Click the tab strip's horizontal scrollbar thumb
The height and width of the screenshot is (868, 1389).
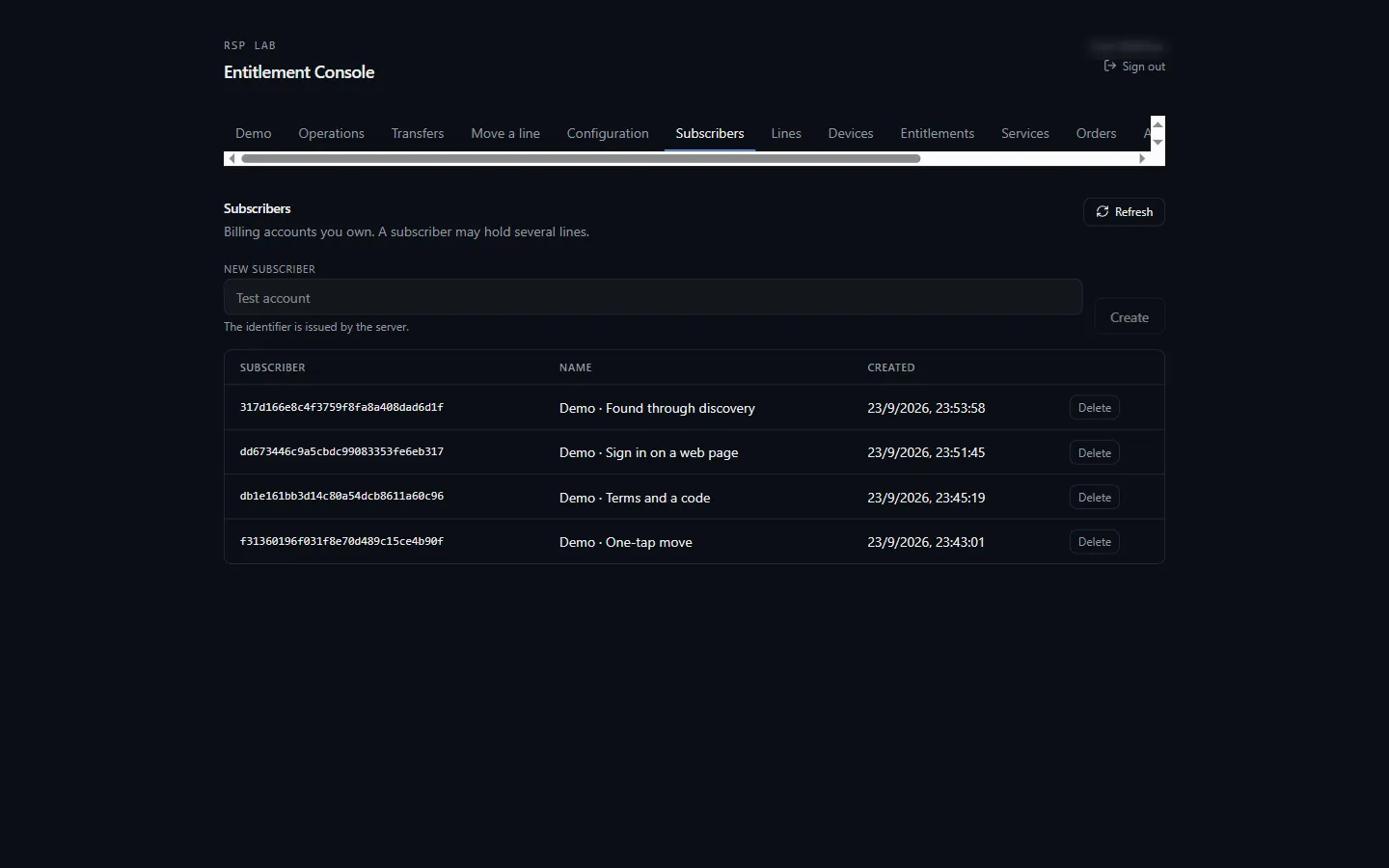coord(581,158)
